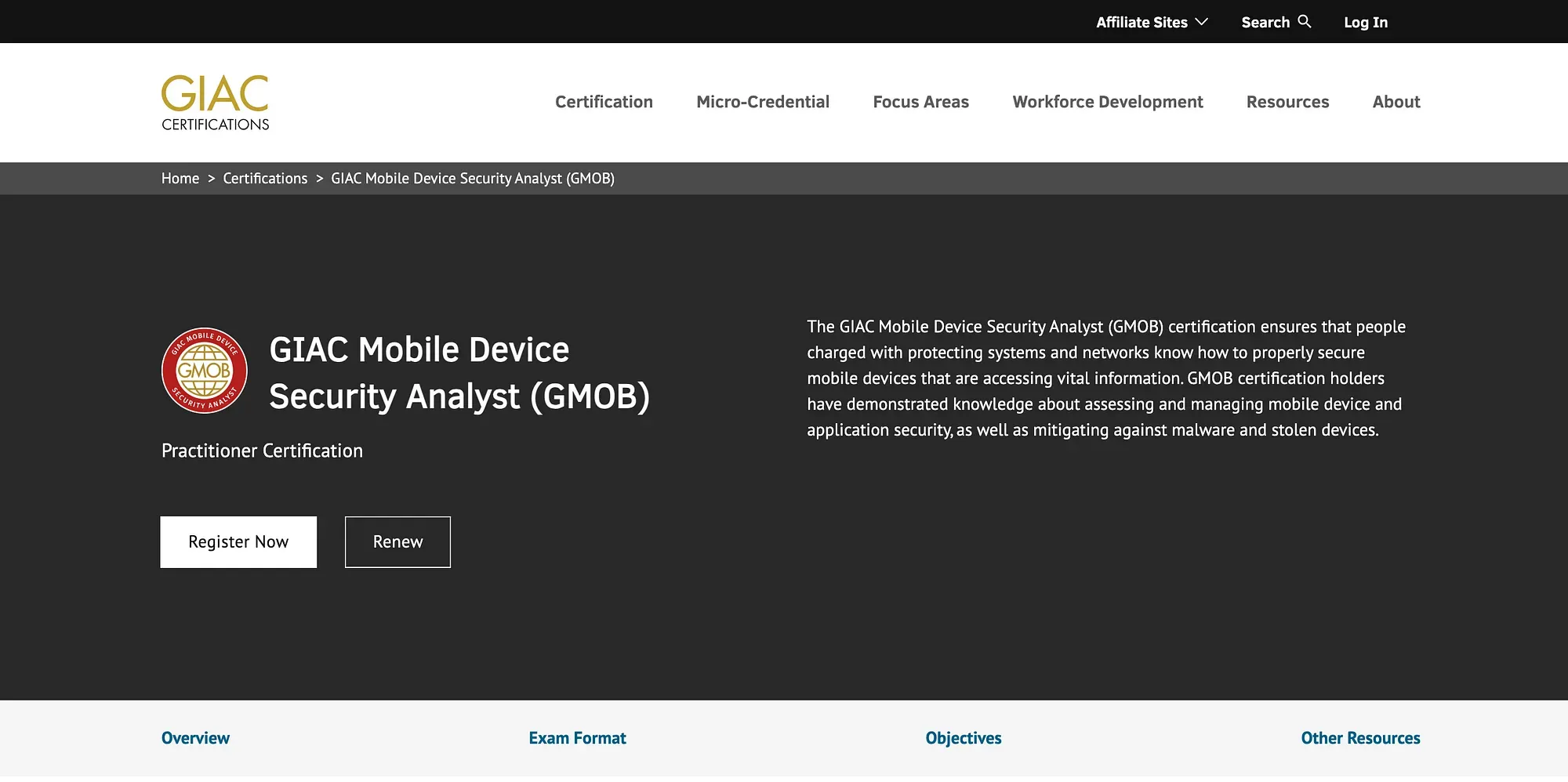
Task: Navigate to Home via breadcrumb
Action: pyautogui.click(x=180, y=178)
